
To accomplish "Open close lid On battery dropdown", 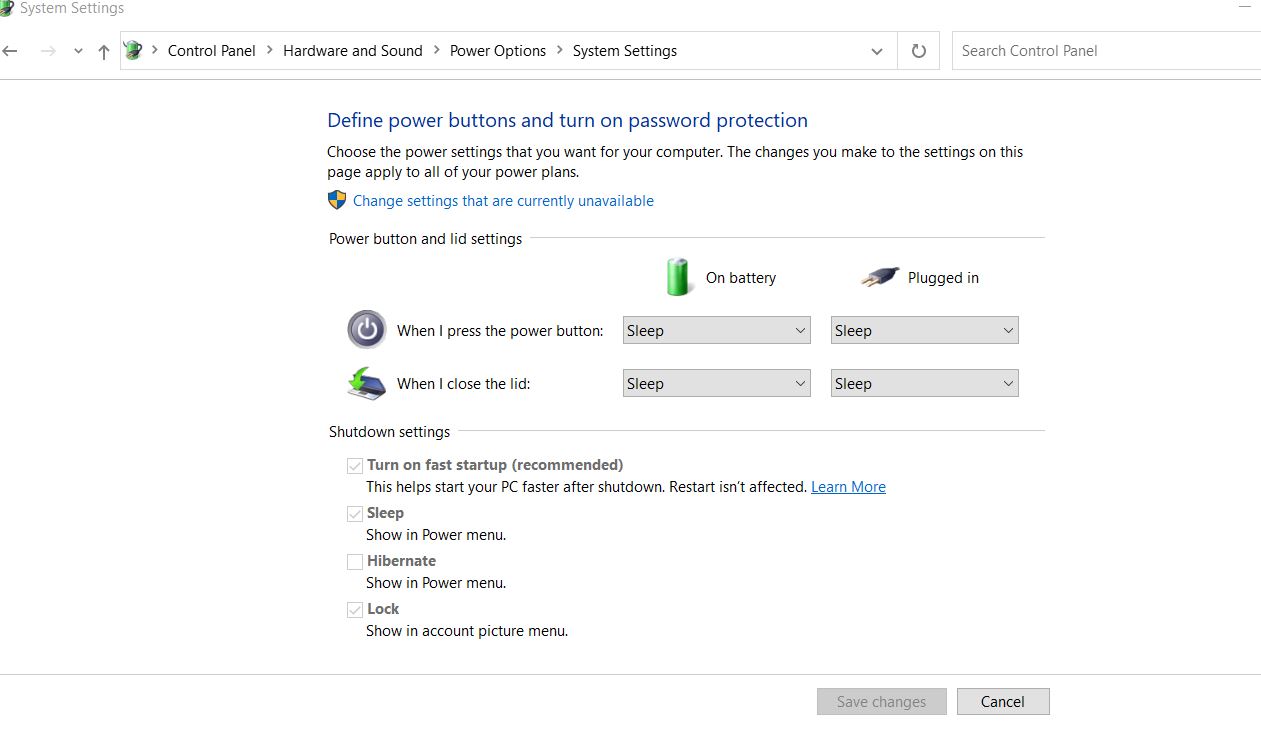I will coord(717,384).
